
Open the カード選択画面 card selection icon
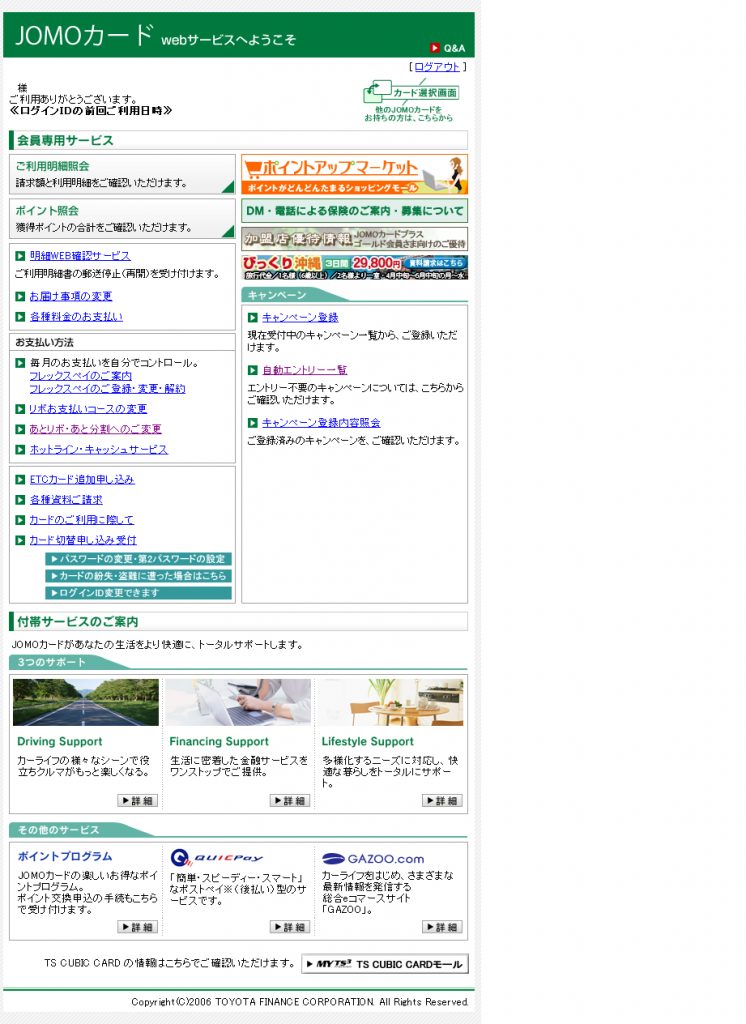411,92
